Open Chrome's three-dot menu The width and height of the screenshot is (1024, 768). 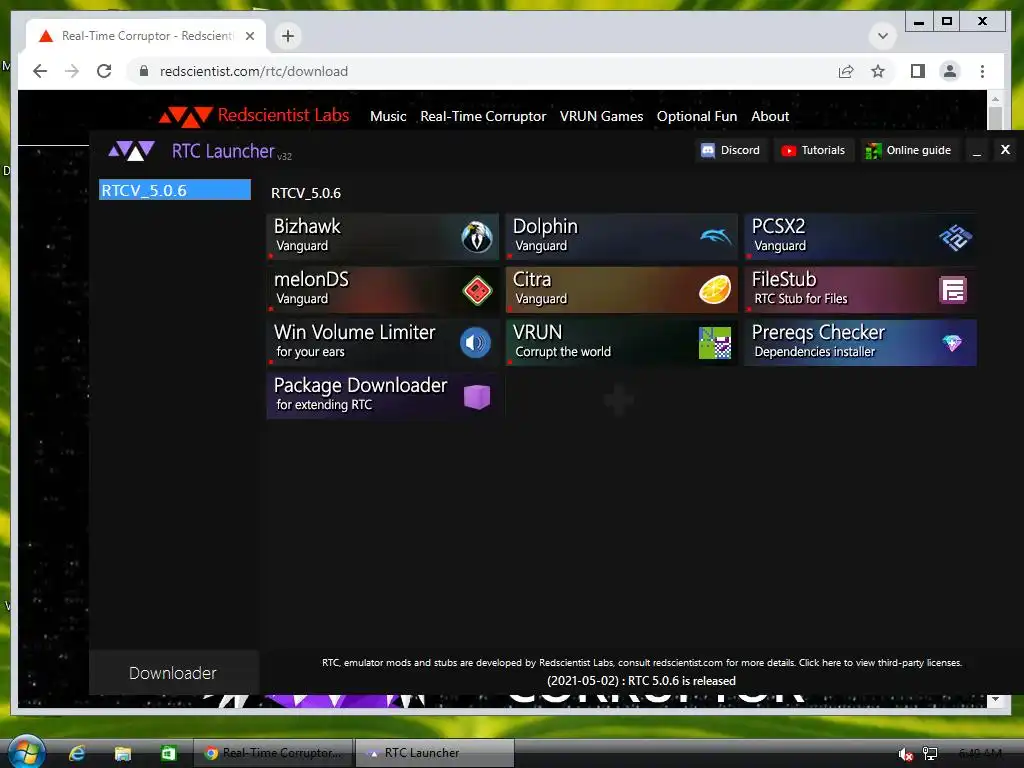pyautogui.click(x=982, y=71)
